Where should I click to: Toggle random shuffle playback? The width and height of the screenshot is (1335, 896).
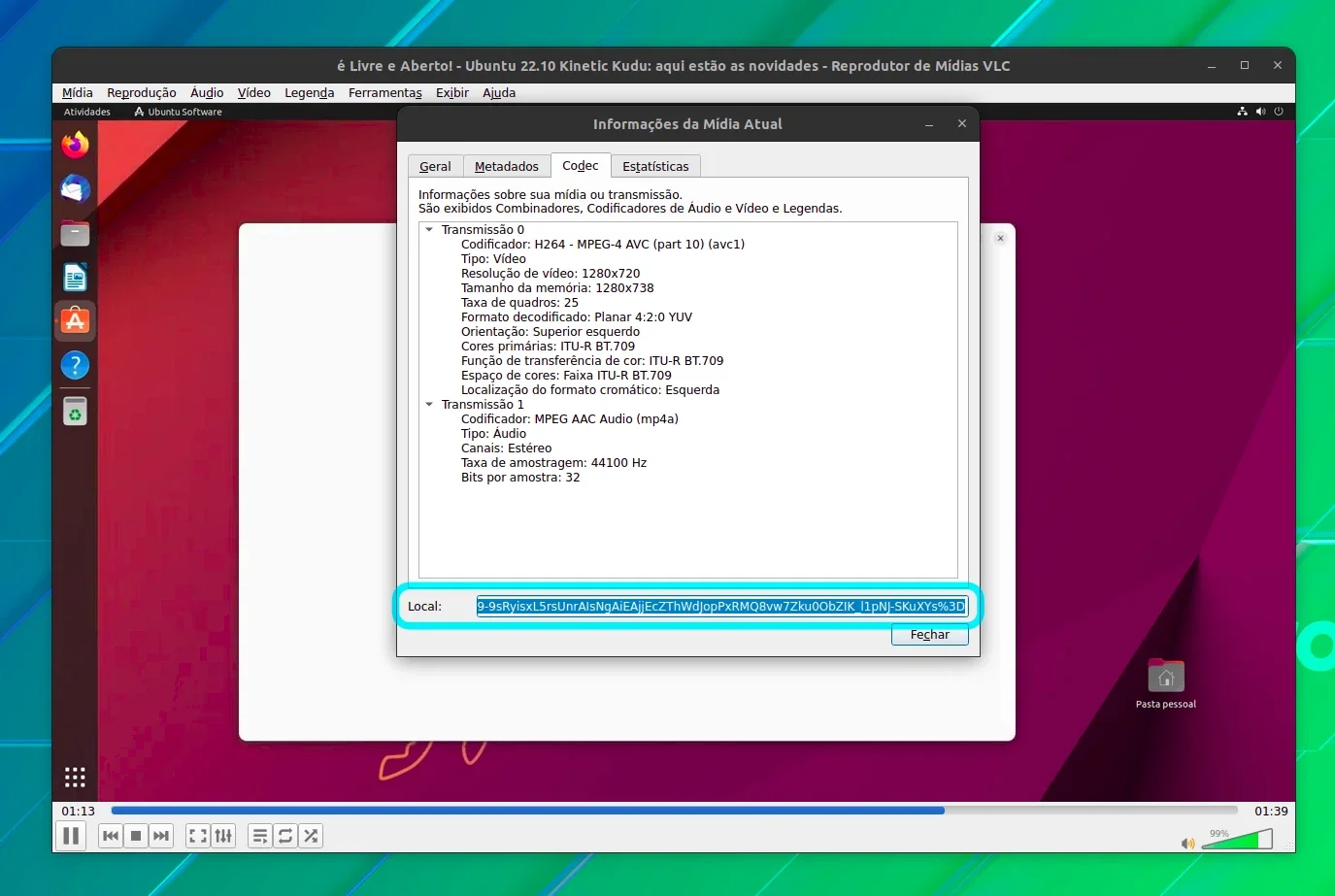(311, 836)
